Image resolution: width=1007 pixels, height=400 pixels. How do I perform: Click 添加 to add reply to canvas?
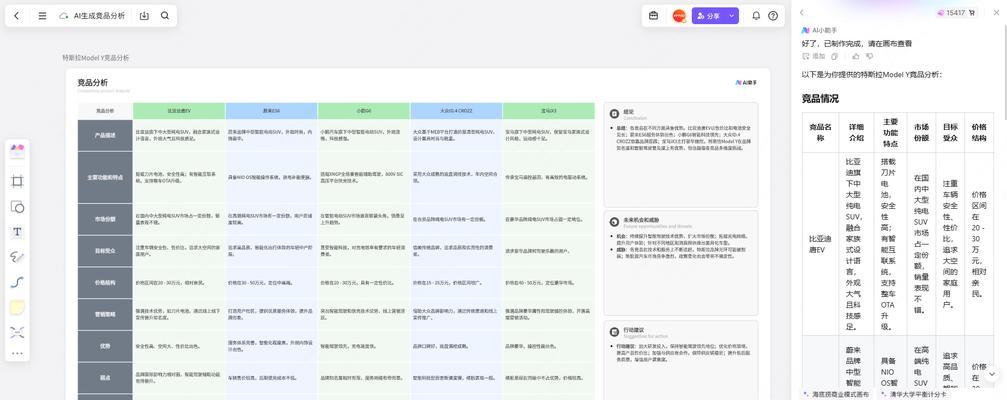click(x=814, y=57)
